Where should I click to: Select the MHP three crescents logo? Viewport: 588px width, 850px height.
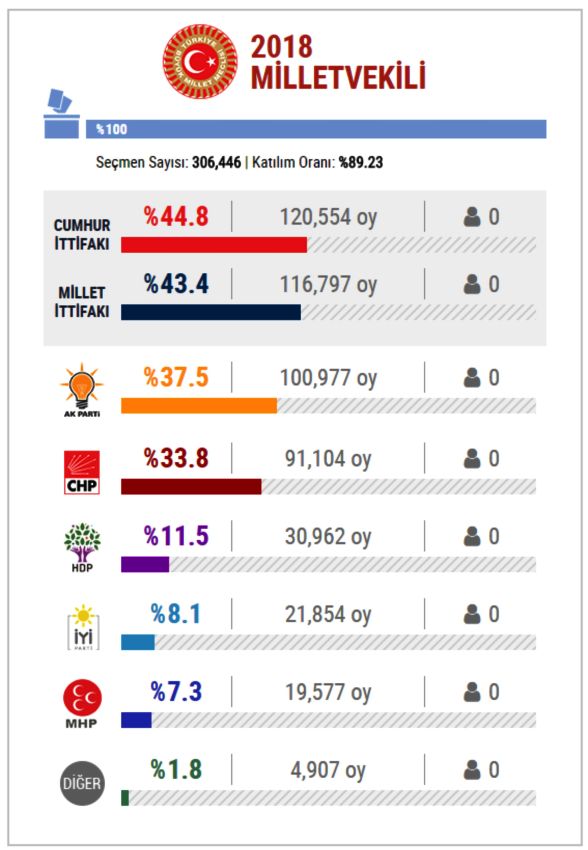coord(82,704)
